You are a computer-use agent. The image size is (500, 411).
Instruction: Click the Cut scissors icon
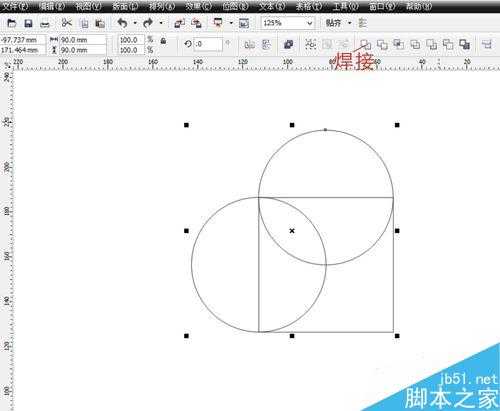click(67, 23)
